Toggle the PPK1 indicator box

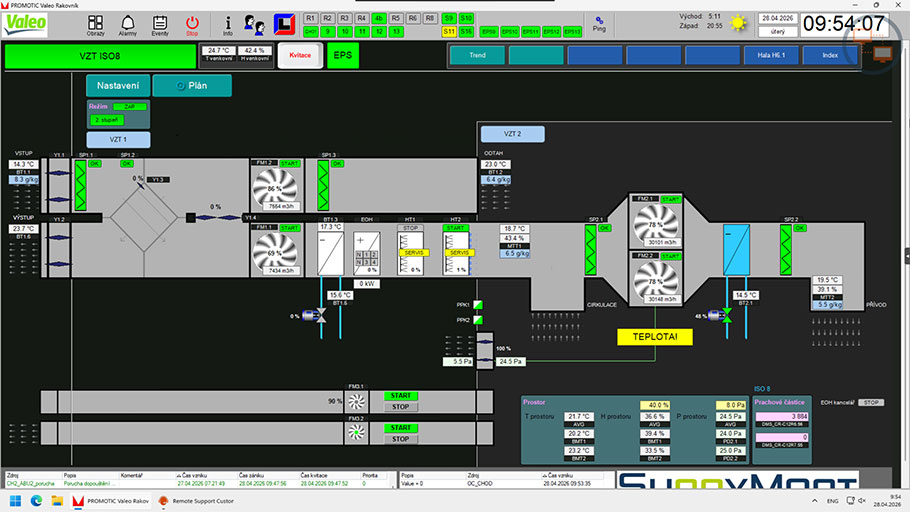pyautogui.click(x=478, y=305)
